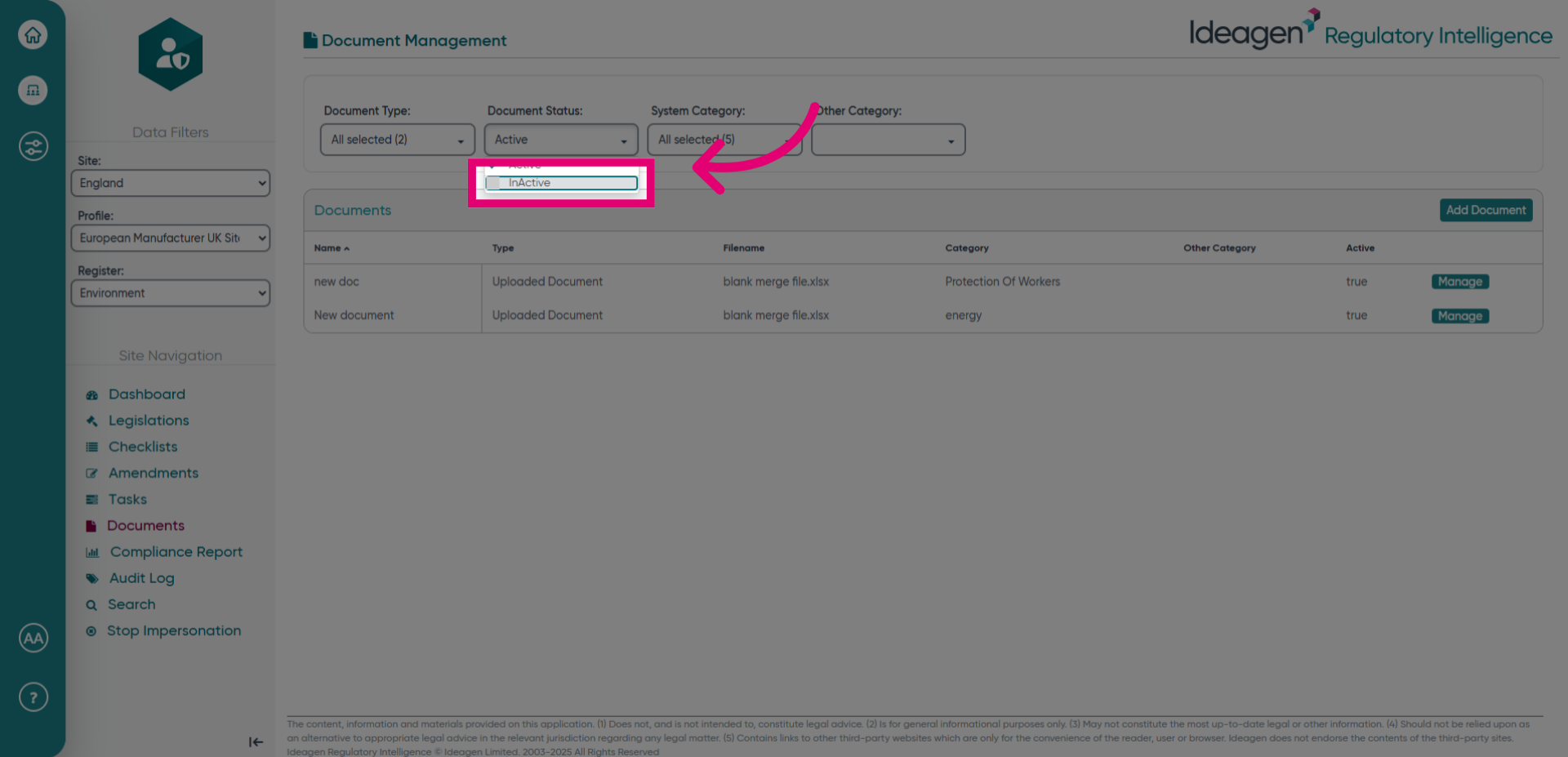Sort by the Type column header

pyautogui.click(x=503, y=248)
